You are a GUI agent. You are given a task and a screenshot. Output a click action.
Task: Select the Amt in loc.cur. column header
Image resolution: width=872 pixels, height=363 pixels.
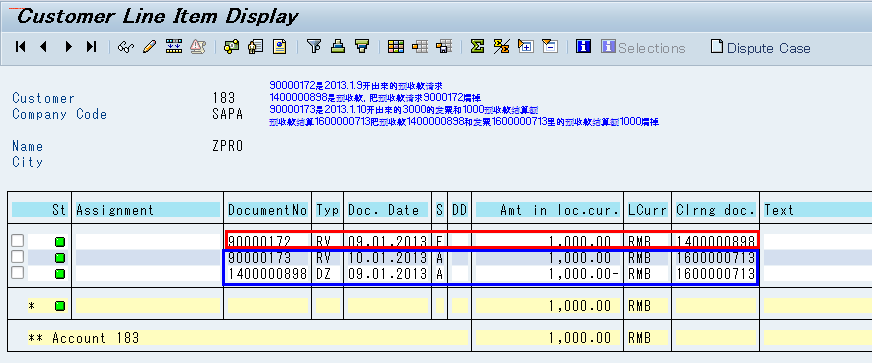click(548, 210)
